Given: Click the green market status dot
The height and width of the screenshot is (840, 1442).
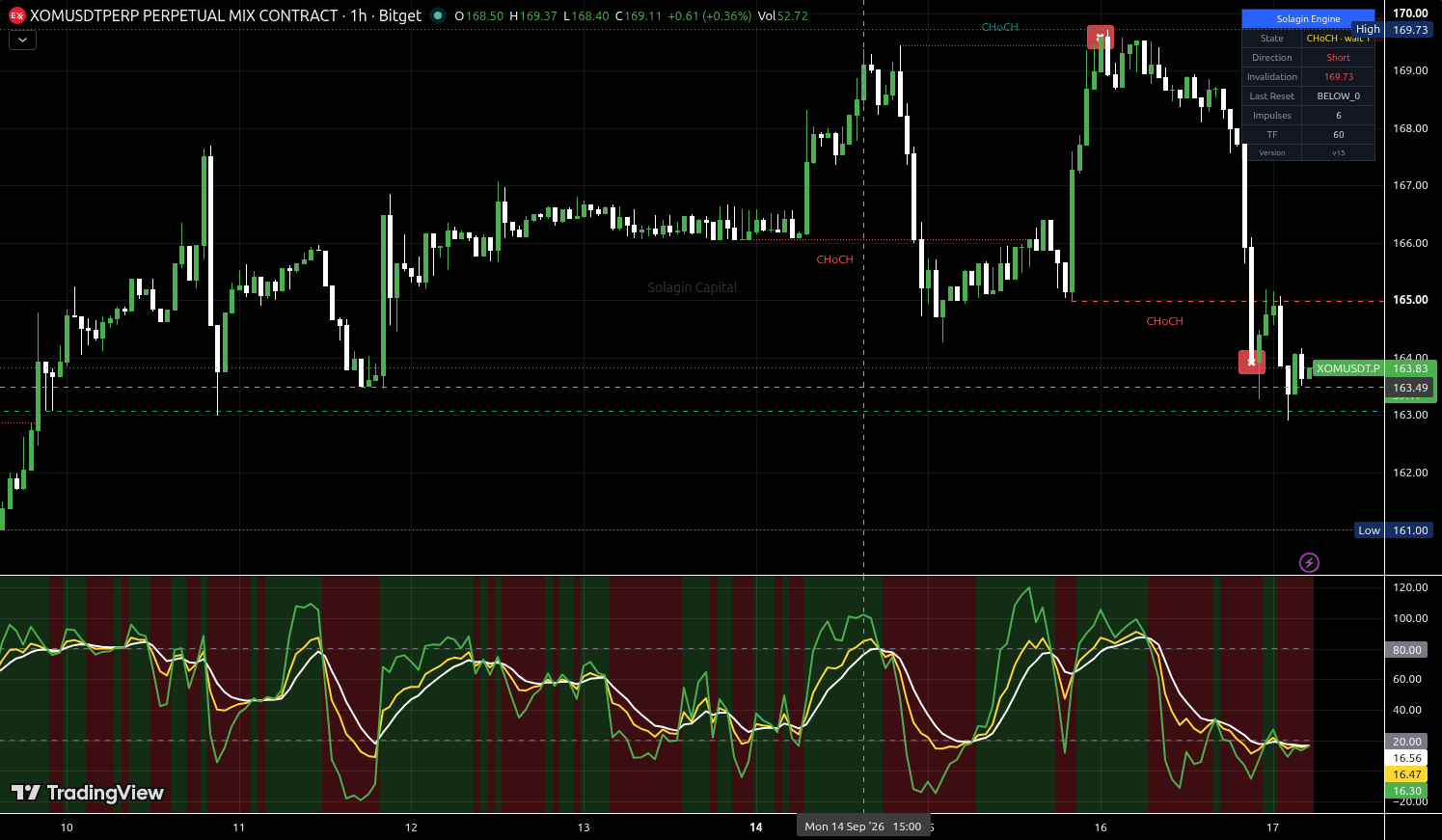Looking at the screenshot, I should (438, 15).
